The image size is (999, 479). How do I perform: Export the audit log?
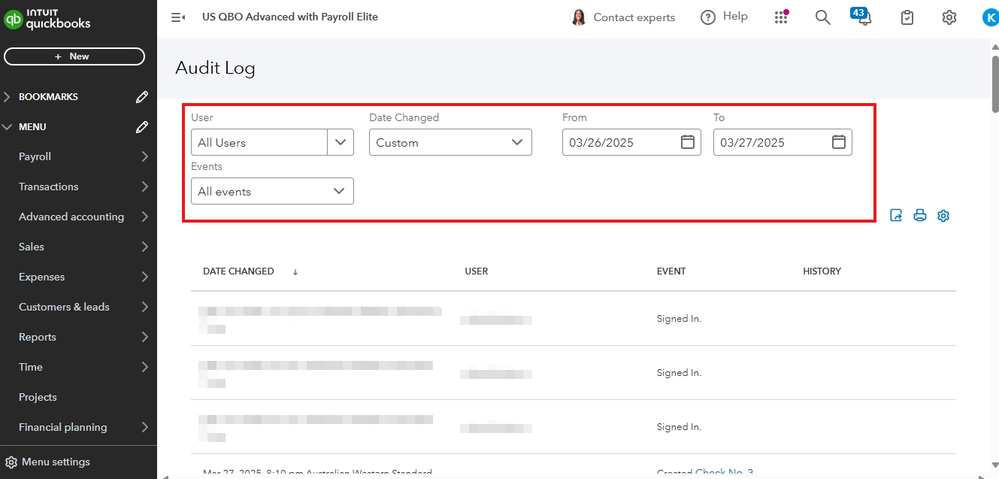pos(897,216)
